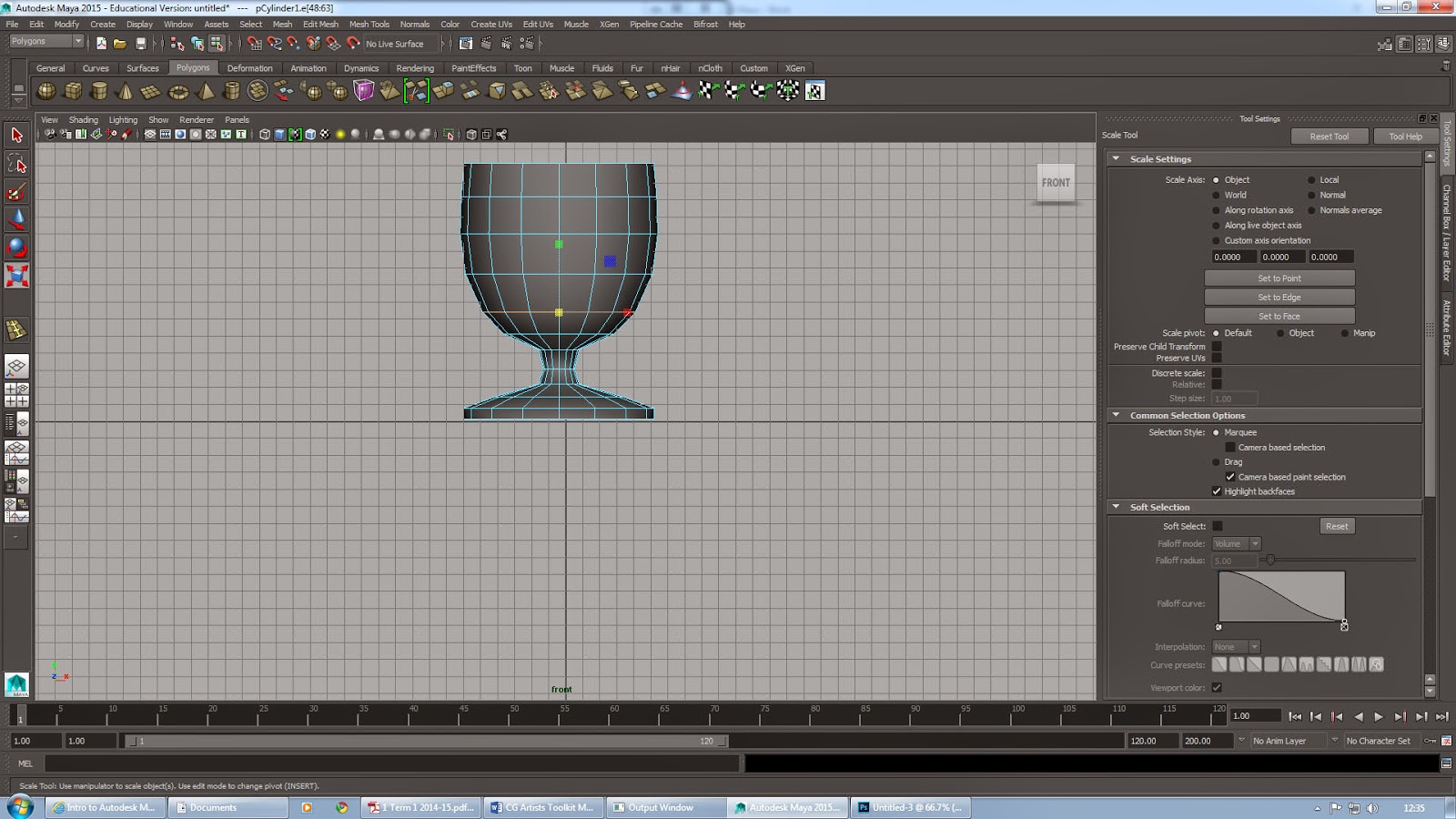Uncheck Highlight backfaces option
Viewport: 1456px width, 819px height.
pos(1217,491)
